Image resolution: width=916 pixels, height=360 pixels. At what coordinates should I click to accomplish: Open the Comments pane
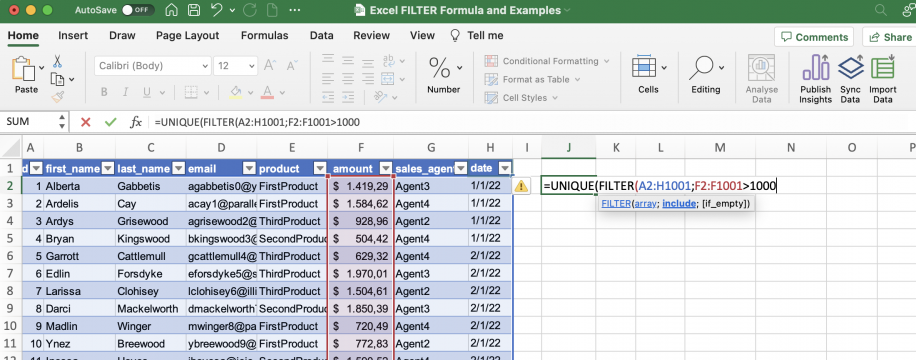pyautogui.click(x=814, y=37)
